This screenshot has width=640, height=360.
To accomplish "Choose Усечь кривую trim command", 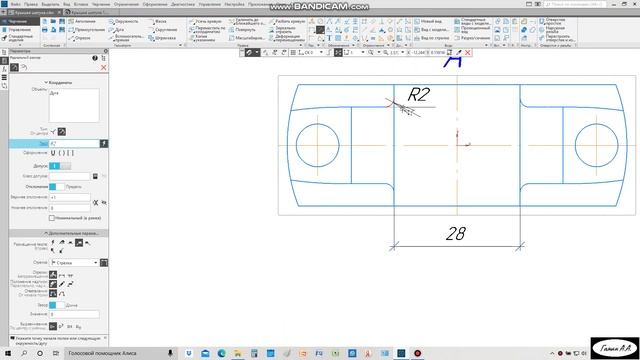I will [x=205, y=21].
